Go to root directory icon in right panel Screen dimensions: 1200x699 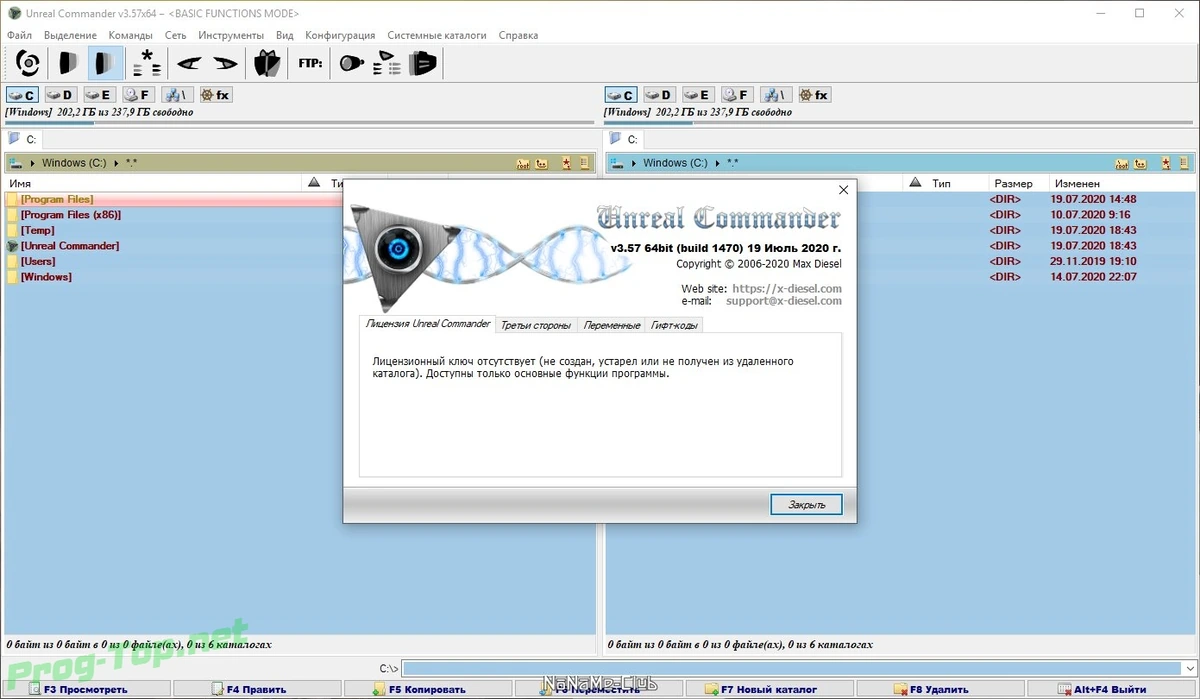coord(1122,163)
